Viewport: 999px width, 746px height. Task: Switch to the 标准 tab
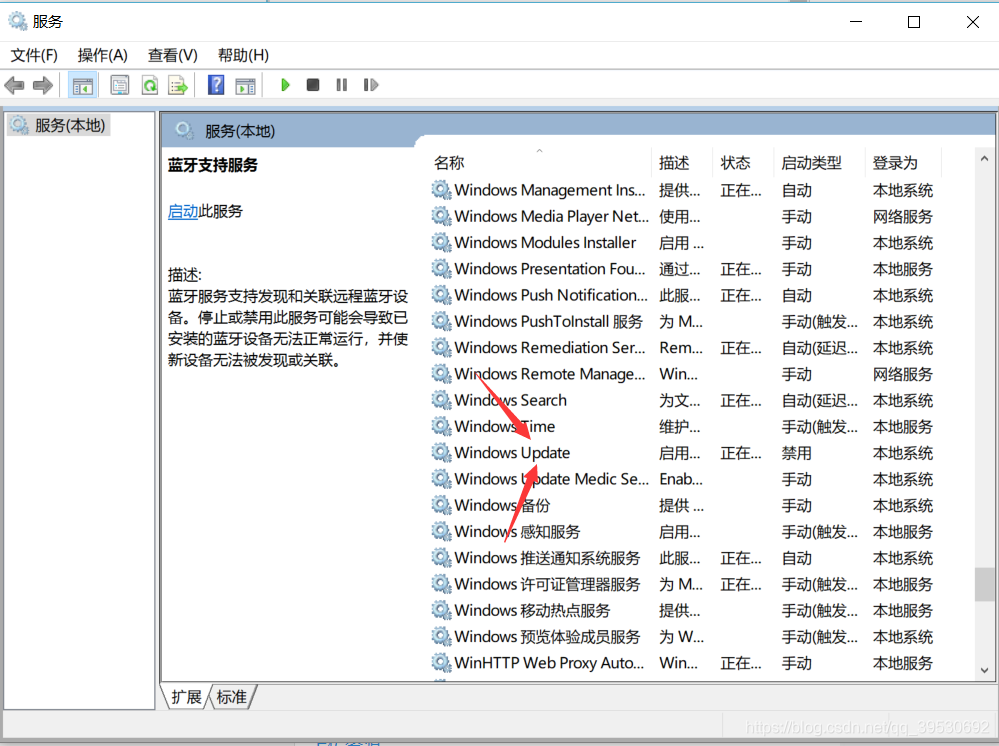[231, 697]
